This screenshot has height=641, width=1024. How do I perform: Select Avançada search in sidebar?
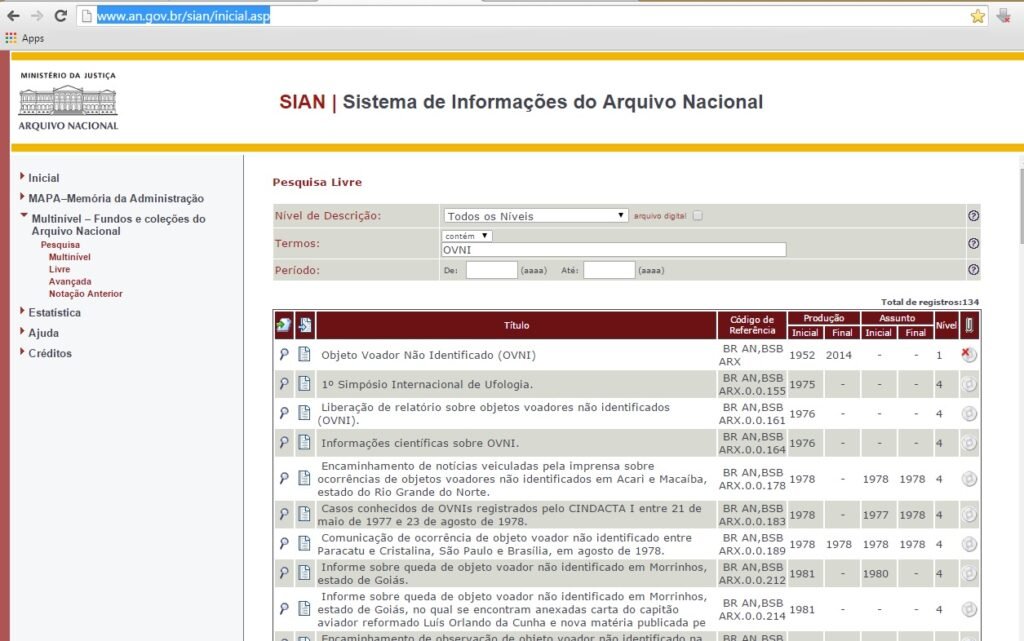tap(69, 282)
